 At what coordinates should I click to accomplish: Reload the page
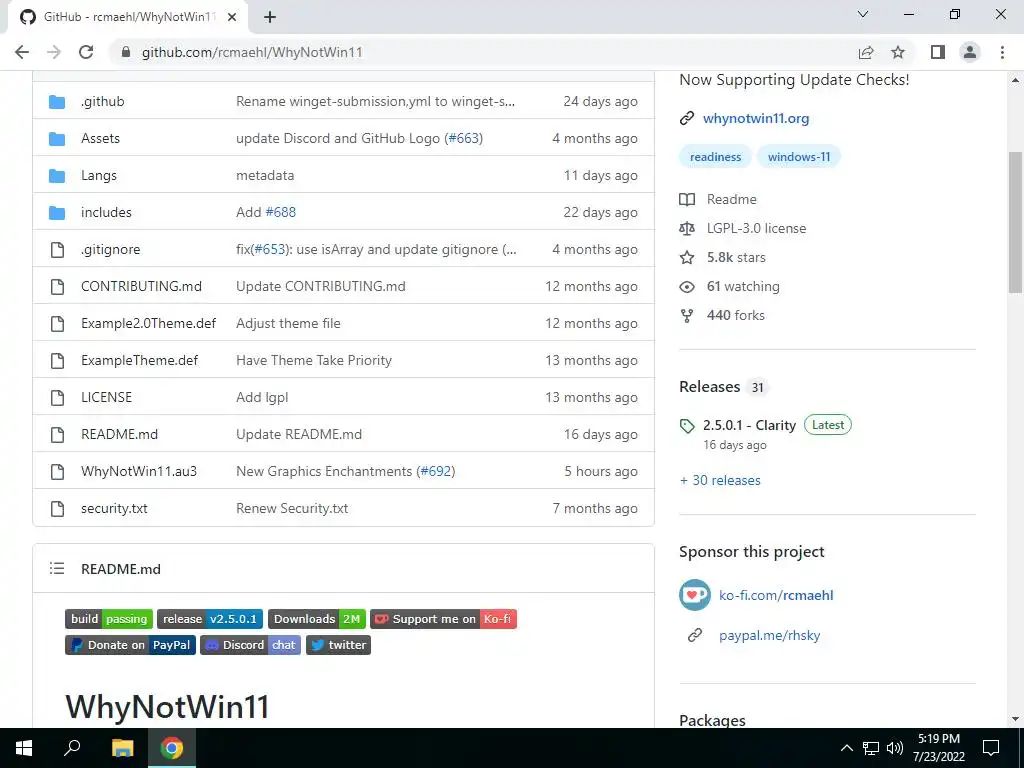coord(86,52)
